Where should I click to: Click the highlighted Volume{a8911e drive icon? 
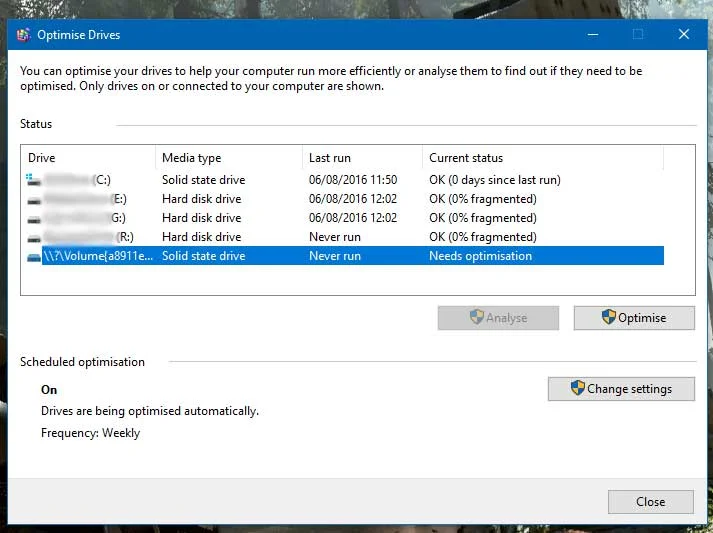click(34, 257)
